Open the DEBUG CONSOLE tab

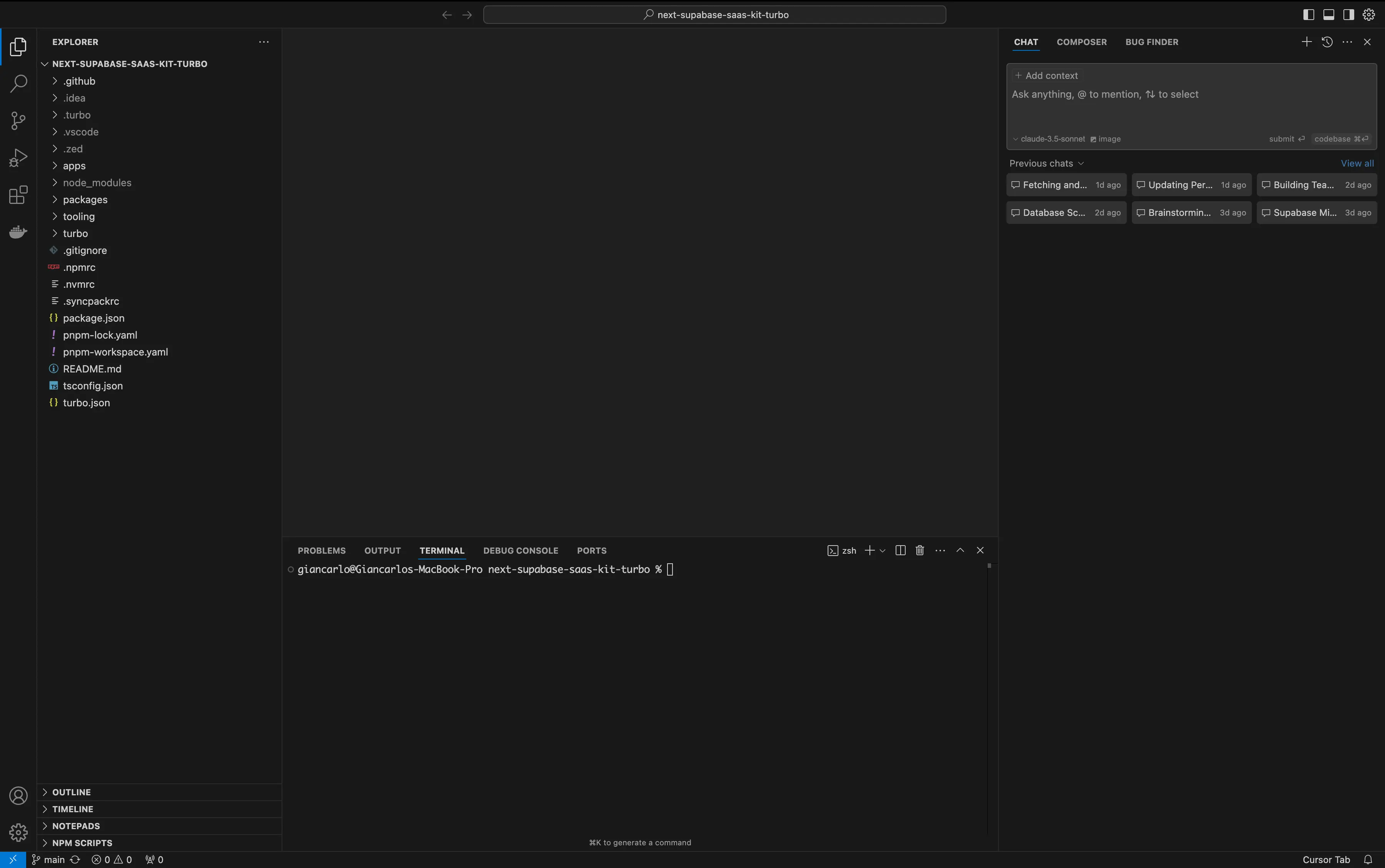(520, 550)
